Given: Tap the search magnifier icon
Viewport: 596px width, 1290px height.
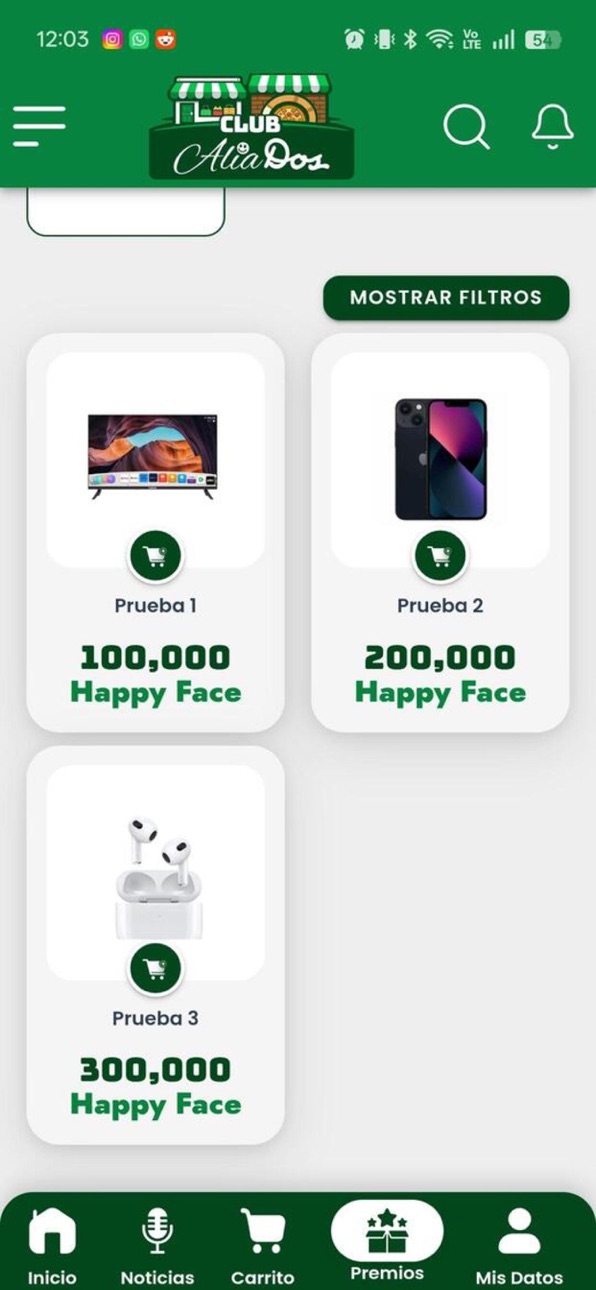Looking at the screenshot, I should pos(466,127).
